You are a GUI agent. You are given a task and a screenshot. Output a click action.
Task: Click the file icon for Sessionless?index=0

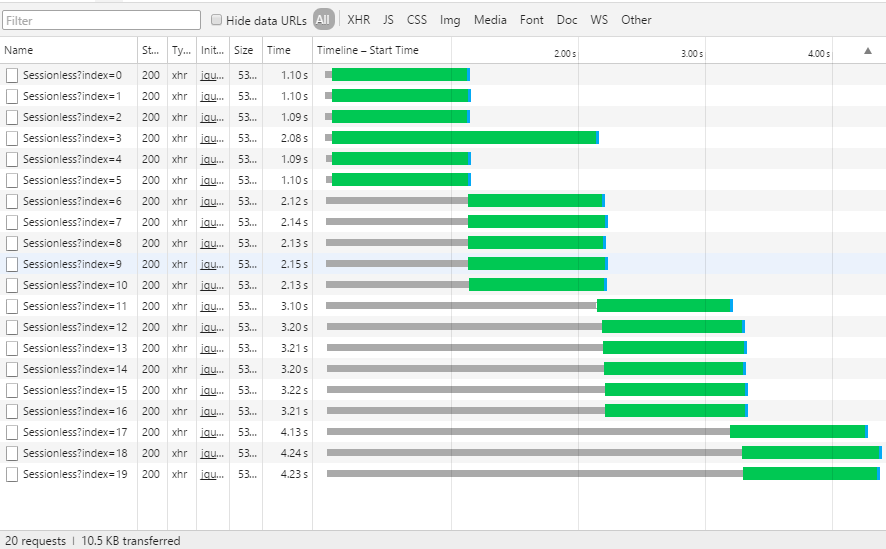12,75
